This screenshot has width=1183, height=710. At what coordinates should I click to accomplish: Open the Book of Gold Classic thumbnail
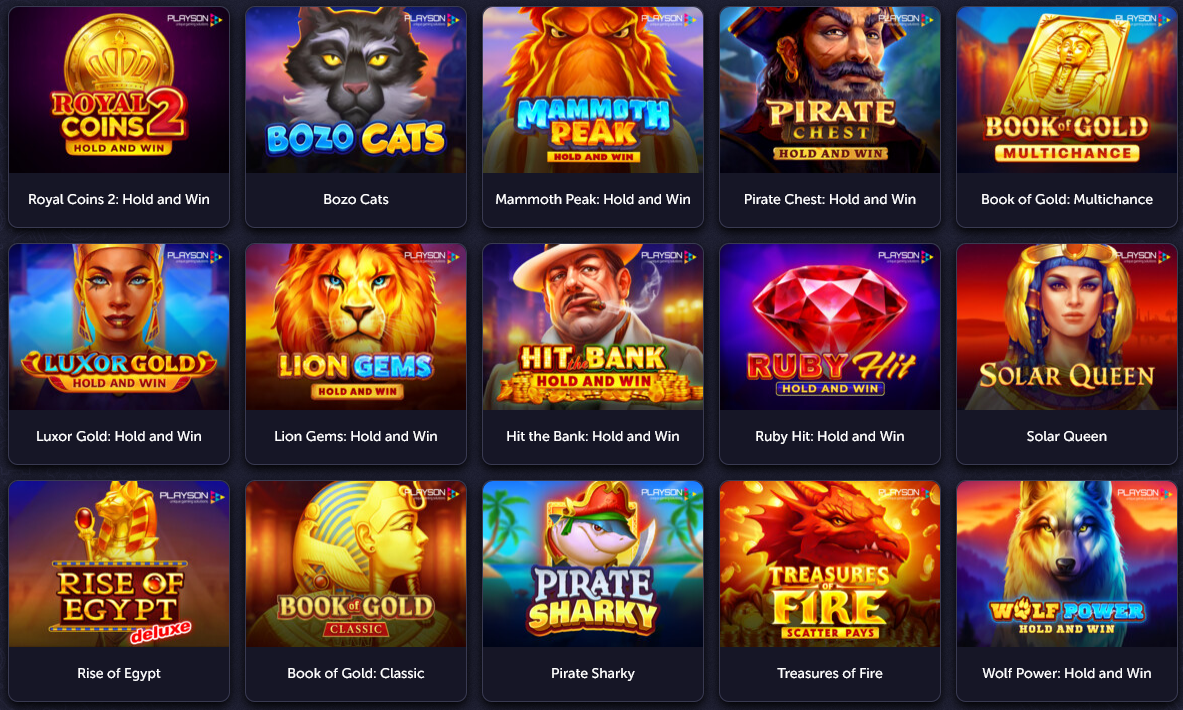[355, 564]
